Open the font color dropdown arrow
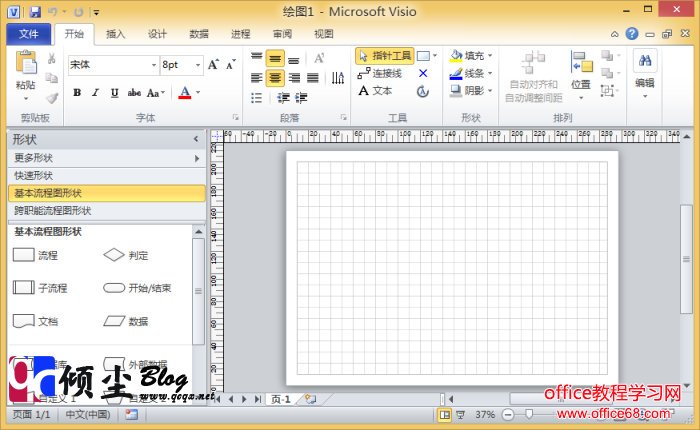700x430 pixels. 198,92
